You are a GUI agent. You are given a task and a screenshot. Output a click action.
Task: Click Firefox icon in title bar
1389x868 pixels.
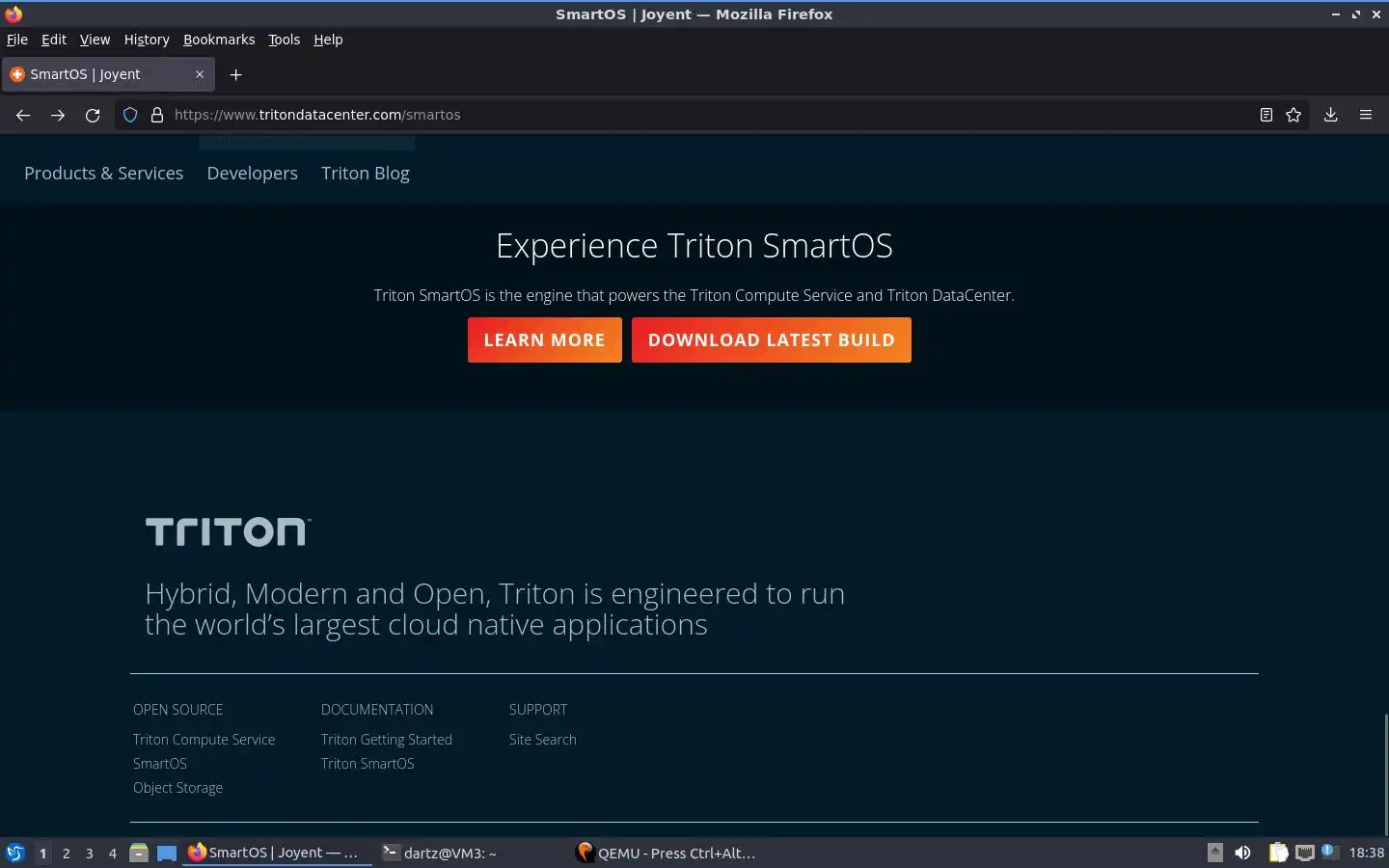(x=14, y=14)
